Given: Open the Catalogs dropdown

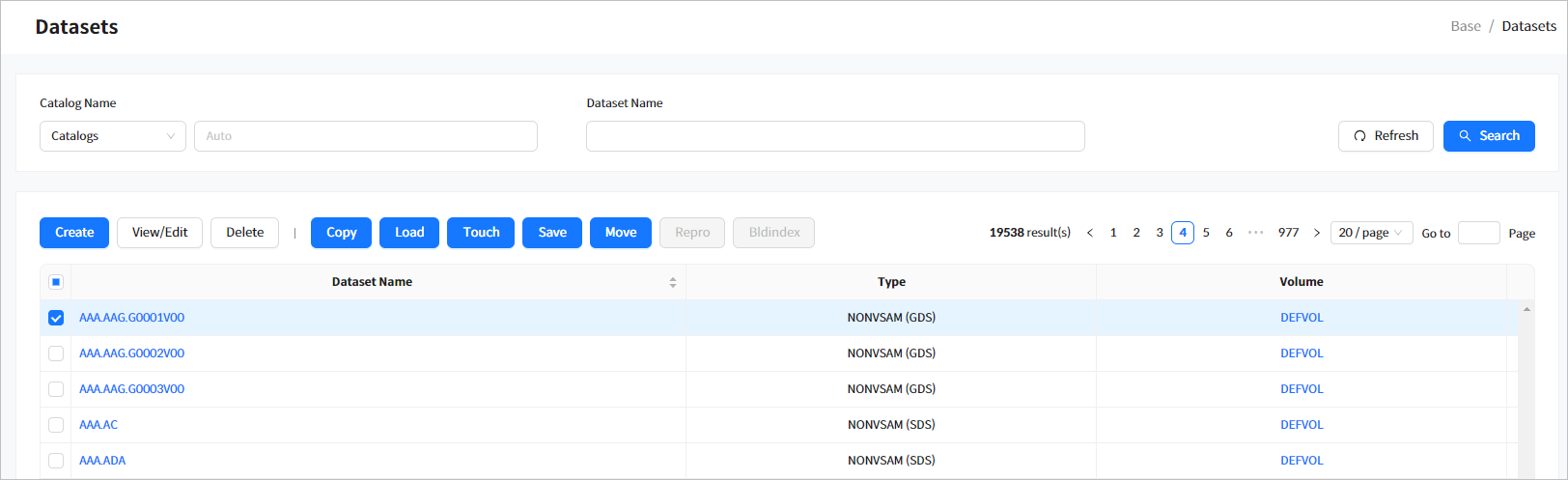Looking at the screenshot, I should pyautogui.click(x=112, y=136).
